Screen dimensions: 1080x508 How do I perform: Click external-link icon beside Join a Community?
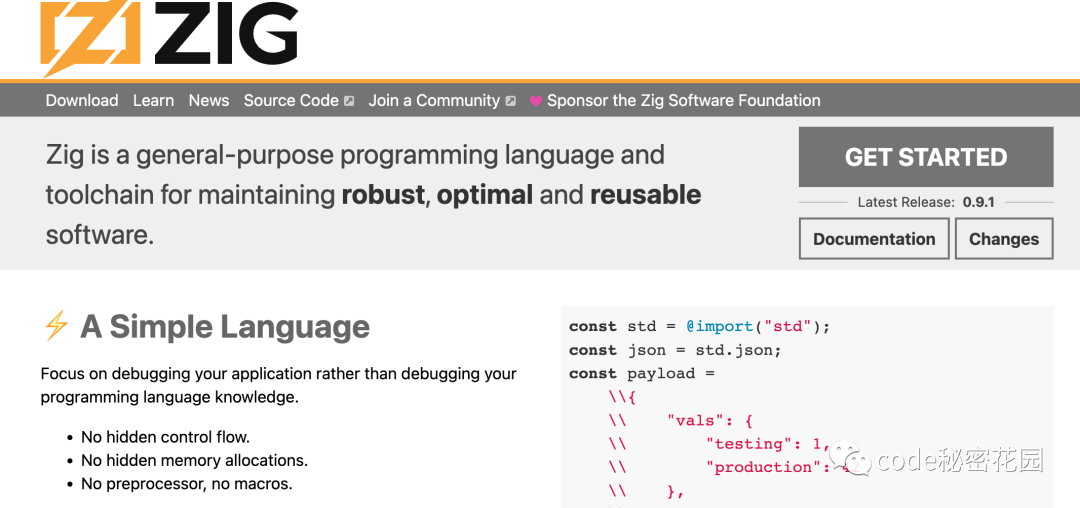[510, 101]
